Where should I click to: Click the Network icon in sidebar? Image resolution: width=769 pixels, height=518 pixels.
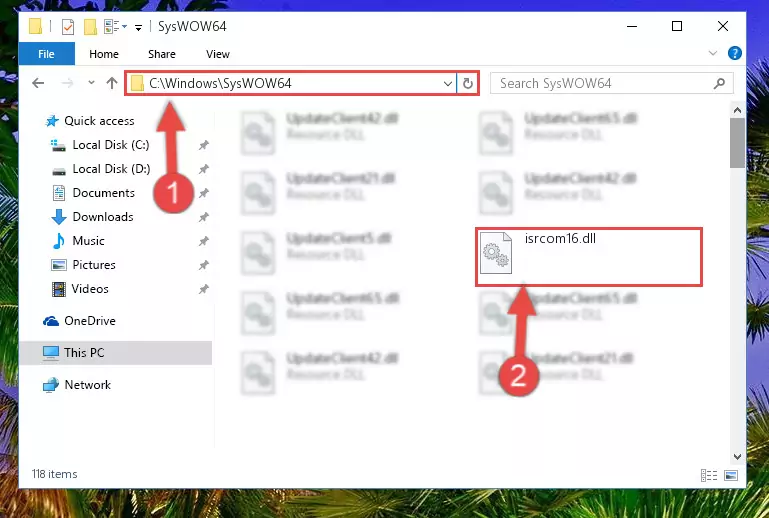click(51, 385)
